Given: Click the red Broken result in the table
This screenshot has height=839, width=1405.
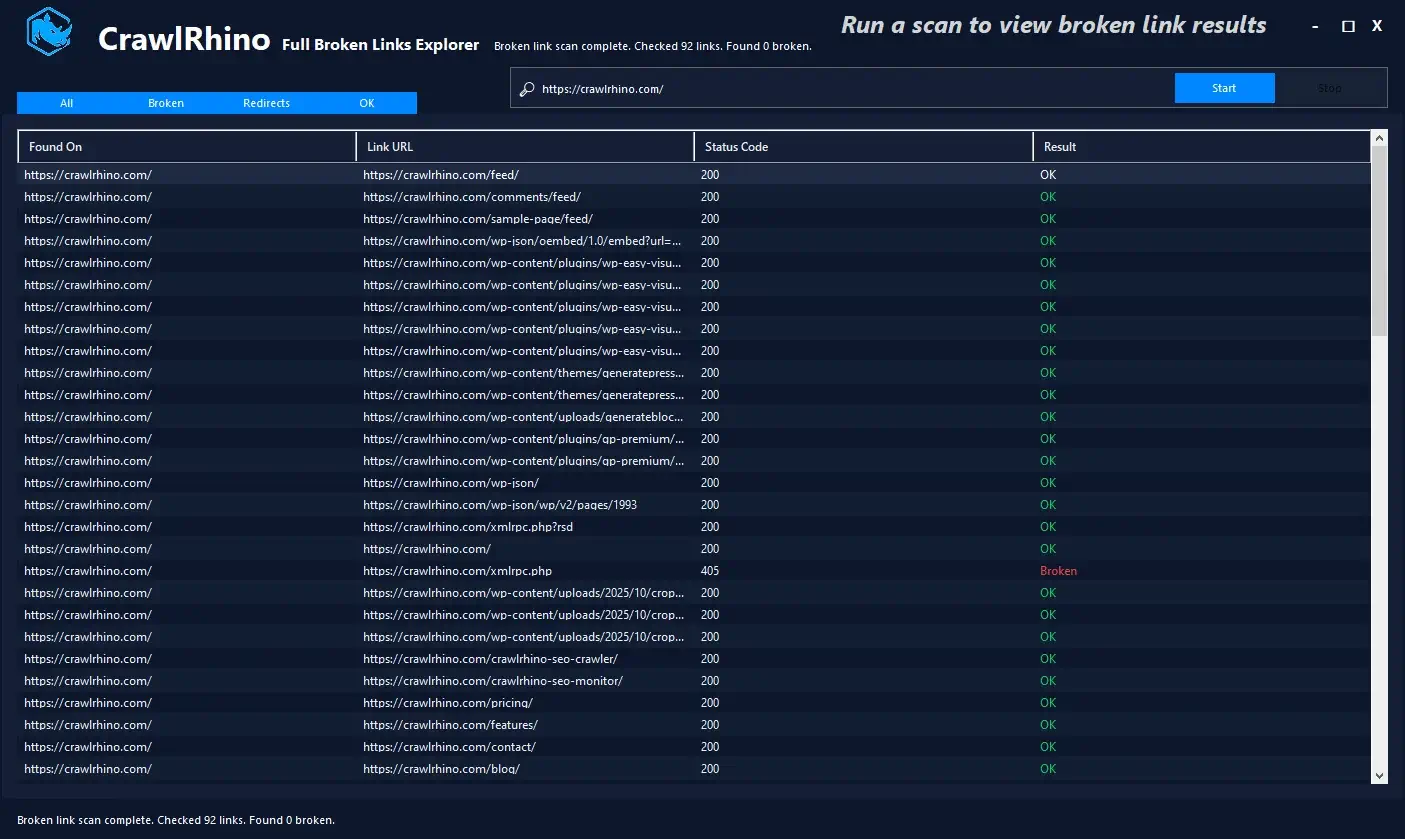Looking at the screenshot, I should pyautogui.click(x=1058, y=571).
